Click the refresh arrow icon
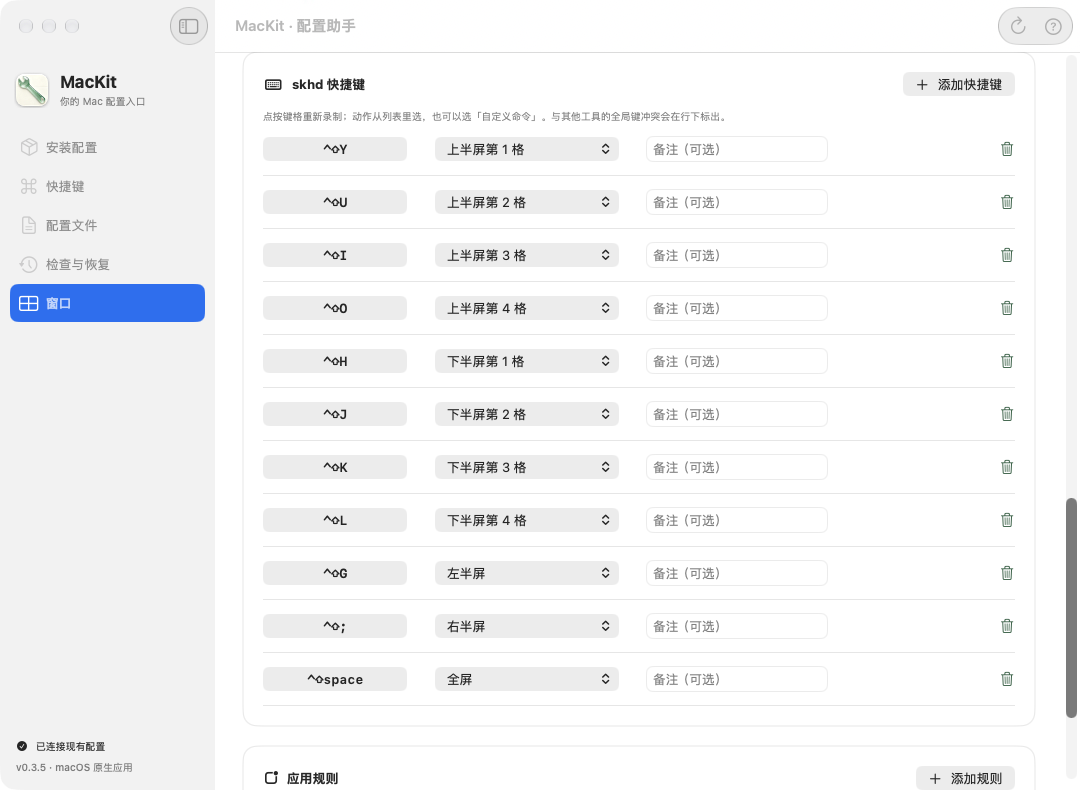The height and width of the screenshot is (790, 1080). 1018,26
